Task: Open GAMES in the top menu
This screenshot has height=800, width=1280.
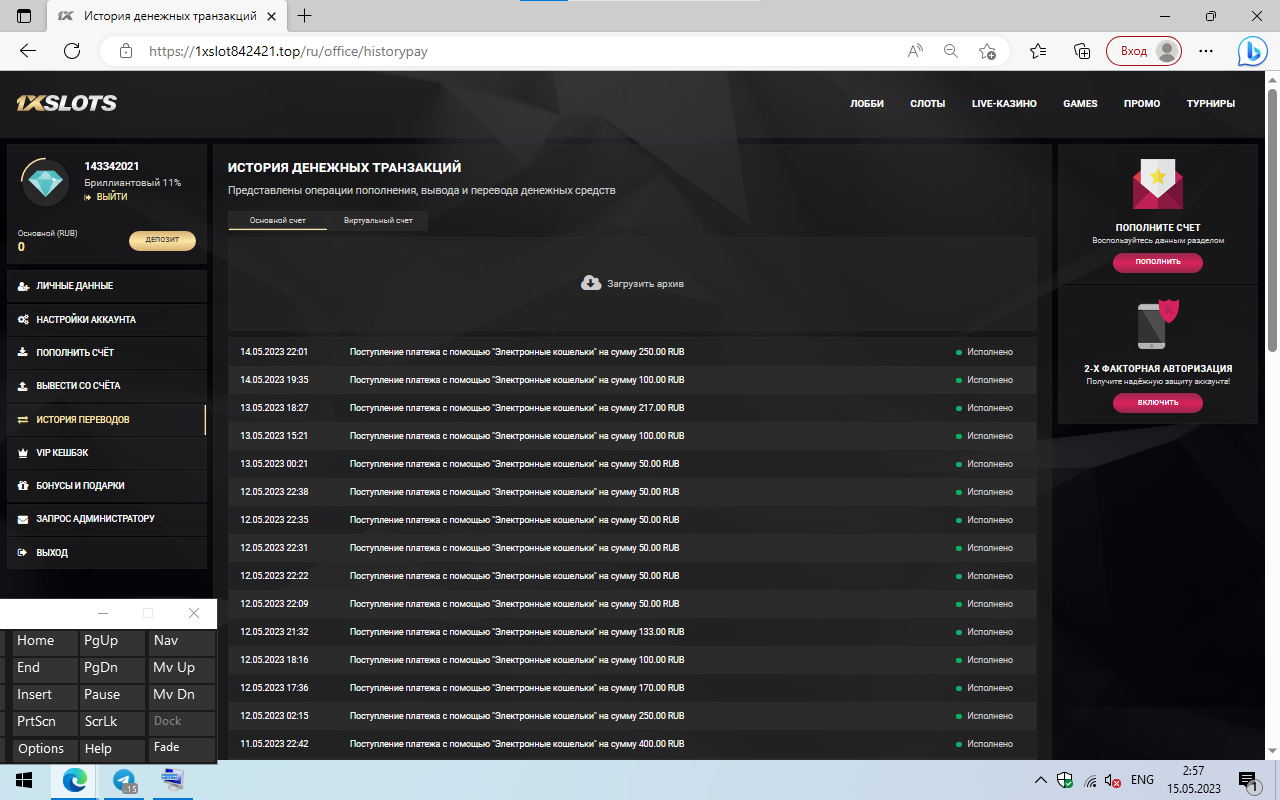Action: 1080,104
